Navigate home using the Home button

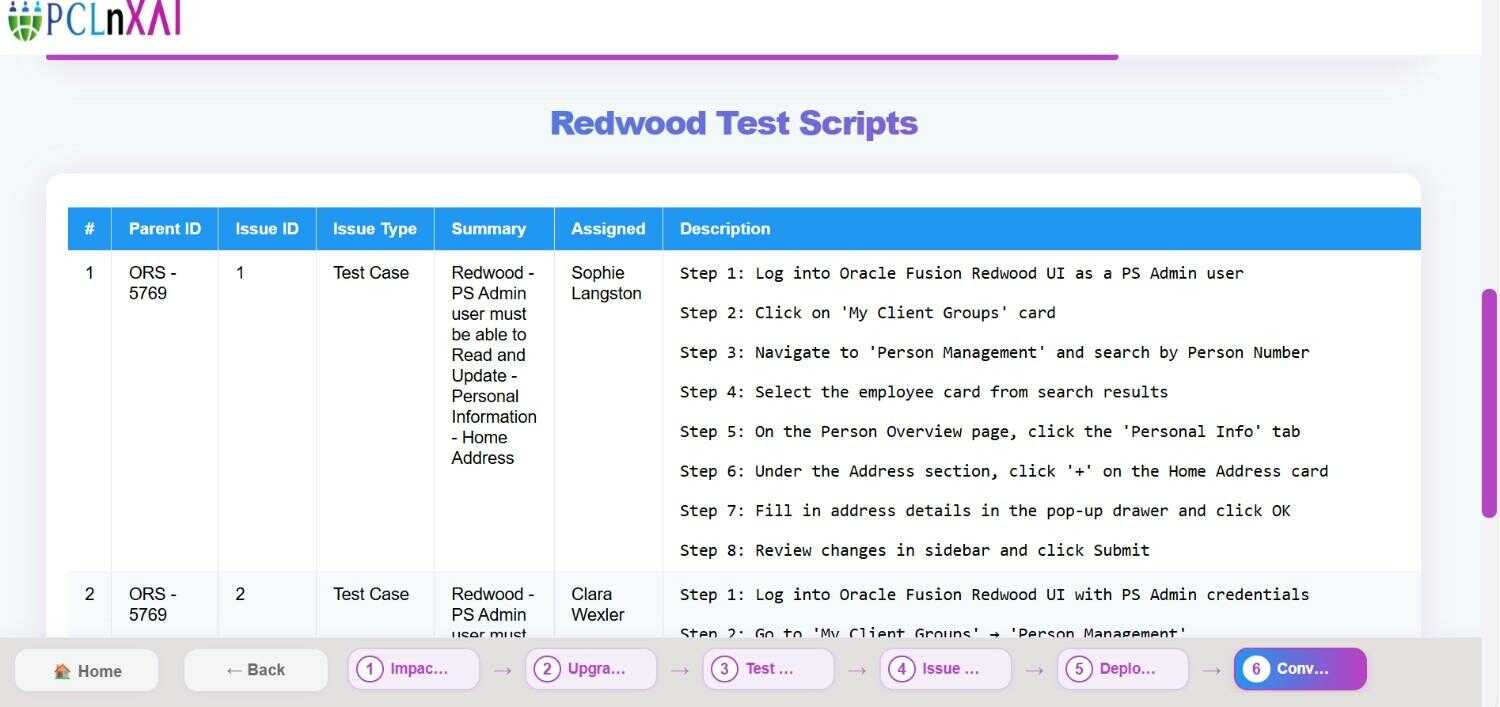(87, 670)
